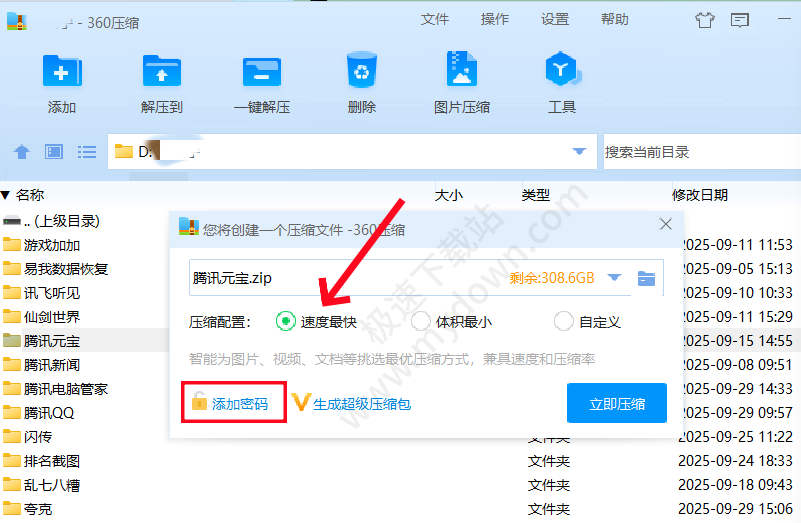Open the 工具 tools icon

562,69
